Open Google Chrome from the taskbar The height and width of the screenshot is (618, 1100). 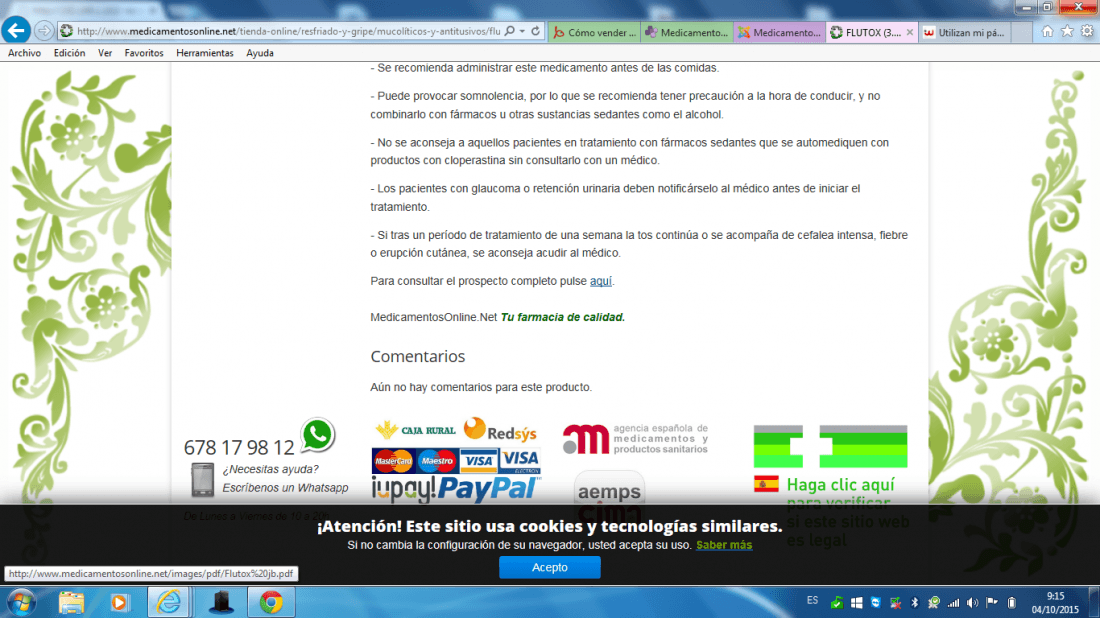point(271,603)
